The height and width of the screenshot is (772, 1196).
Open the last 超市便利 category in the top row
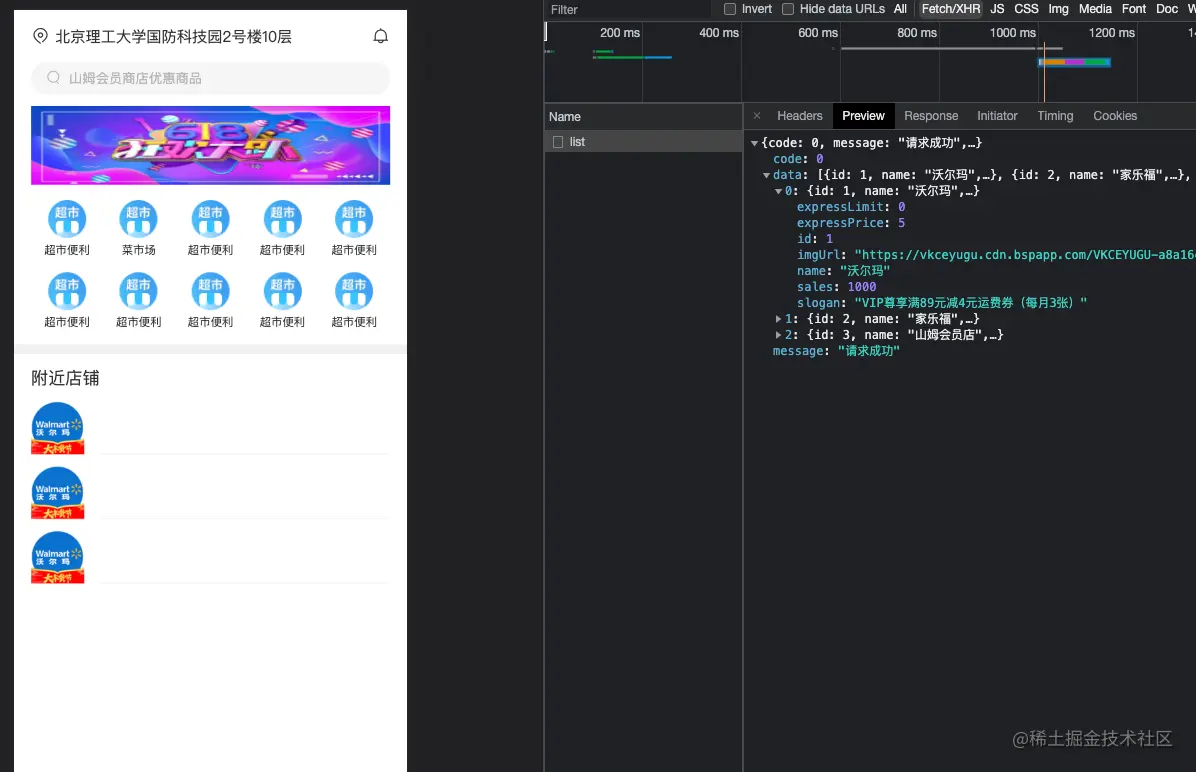[354, 219]
